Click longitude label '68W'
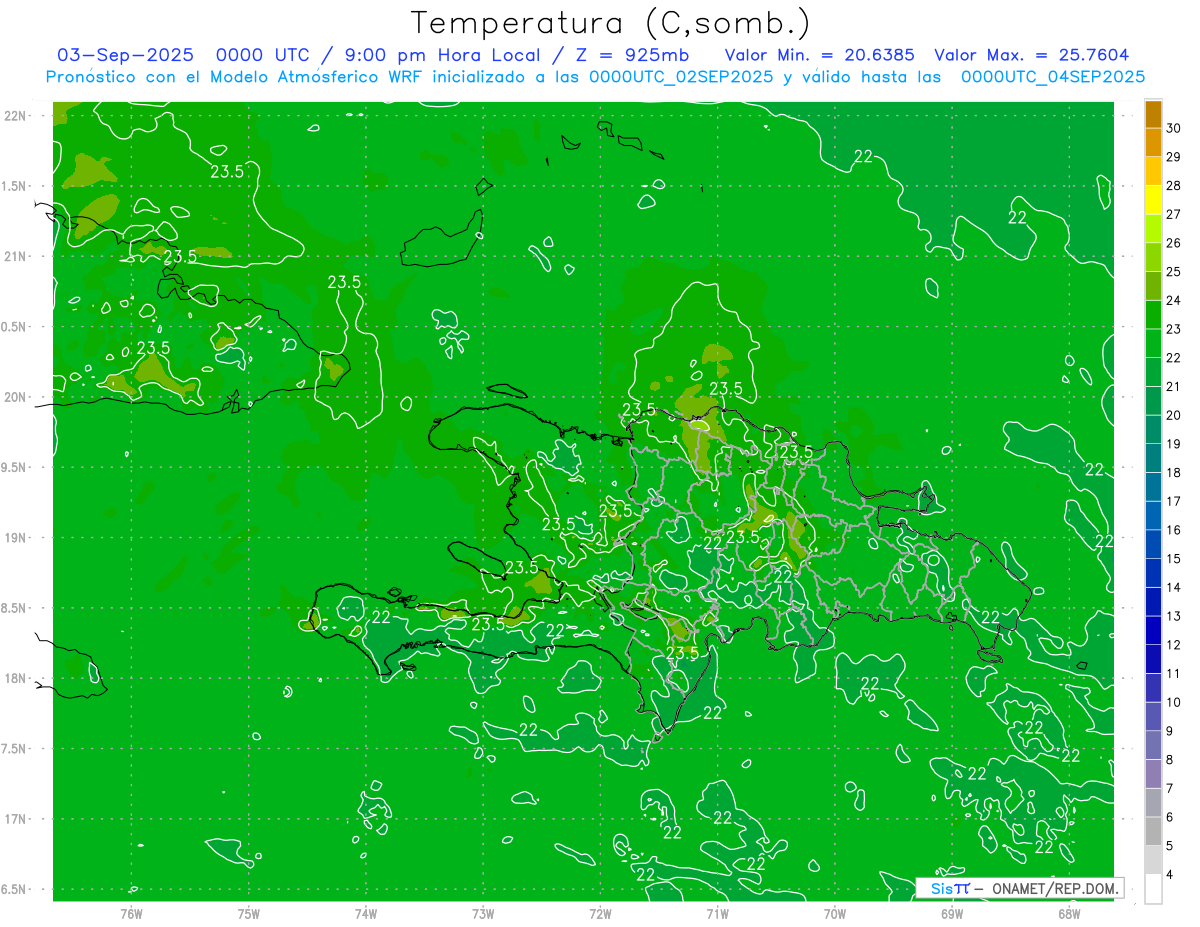The width and height of the screenshot is (1200, 927). (1069, 914)
